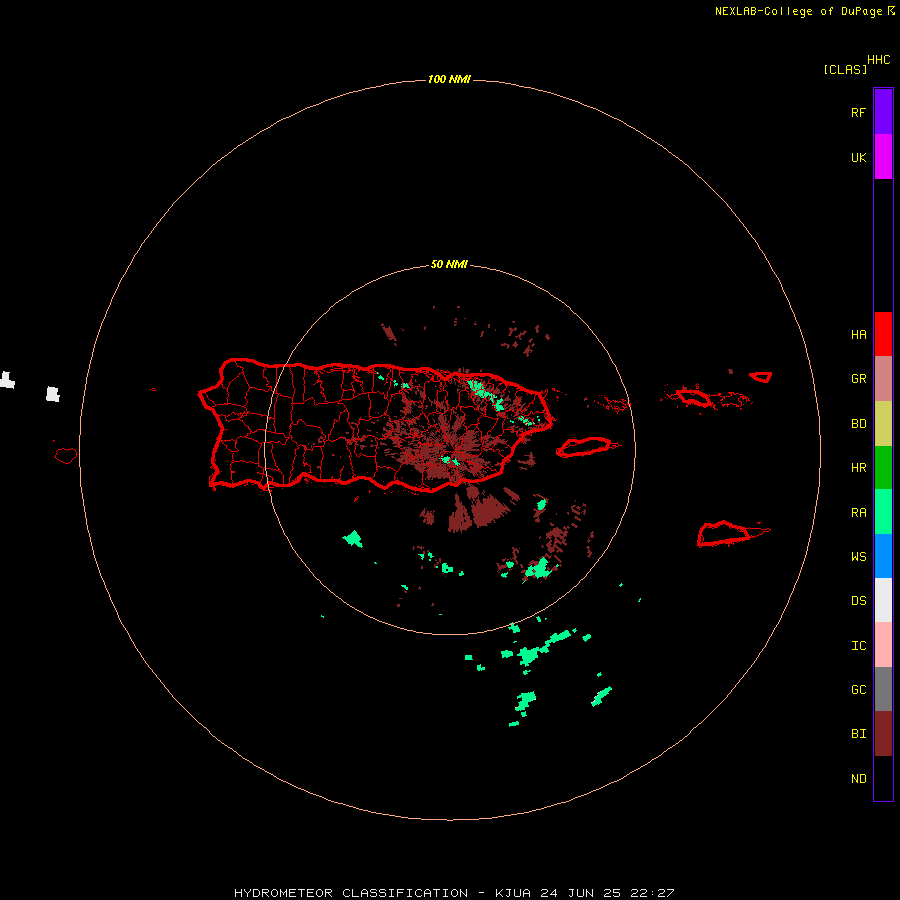Click the [CLAS] units label
The height and width of the screenshot is (900, 900).
click(845, 69)
